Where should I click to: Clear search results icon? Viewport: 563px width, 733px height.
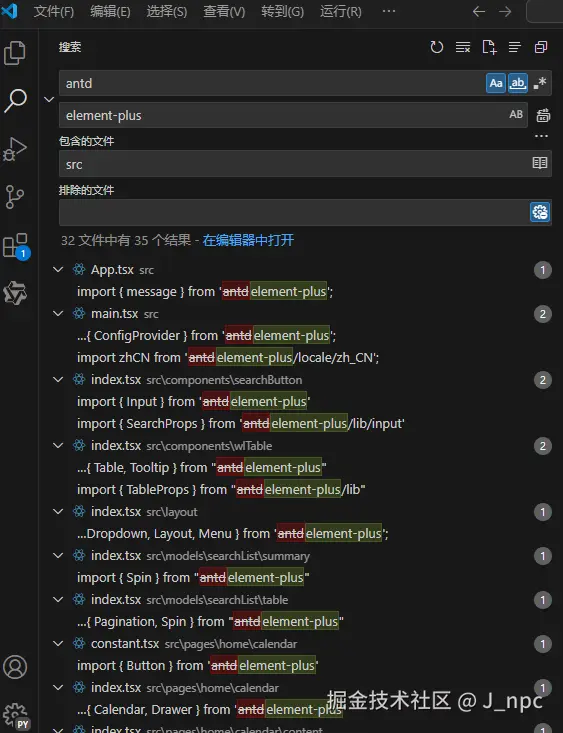pos(463,47)
